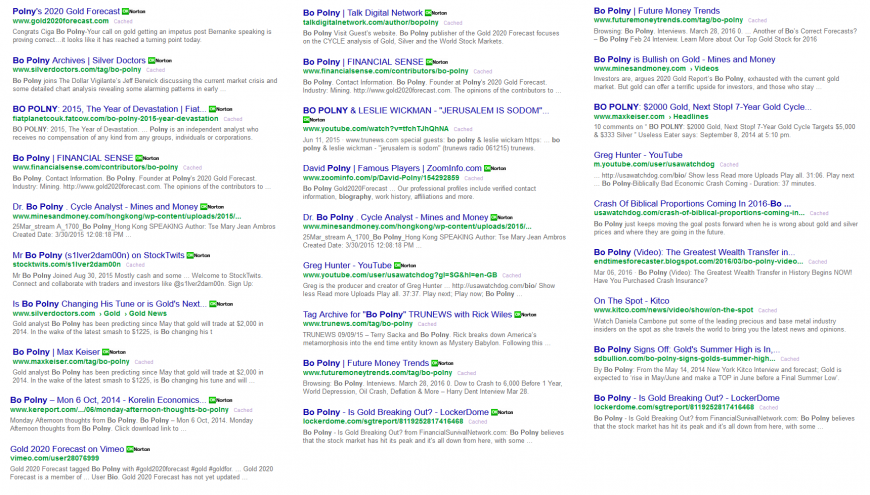Click Cached for talkdigitalnetwork.com result
870x495 pixels.
pos(453,23)
